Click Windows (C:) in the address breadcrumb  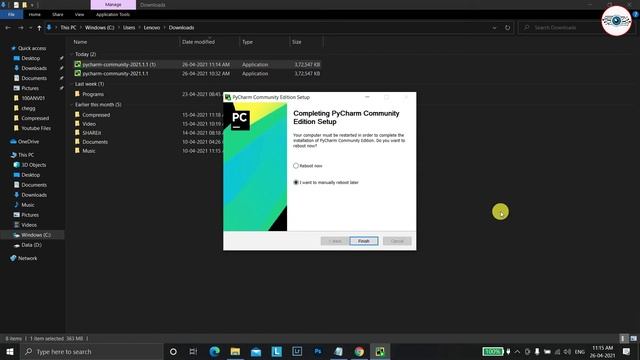click(100, 28)
